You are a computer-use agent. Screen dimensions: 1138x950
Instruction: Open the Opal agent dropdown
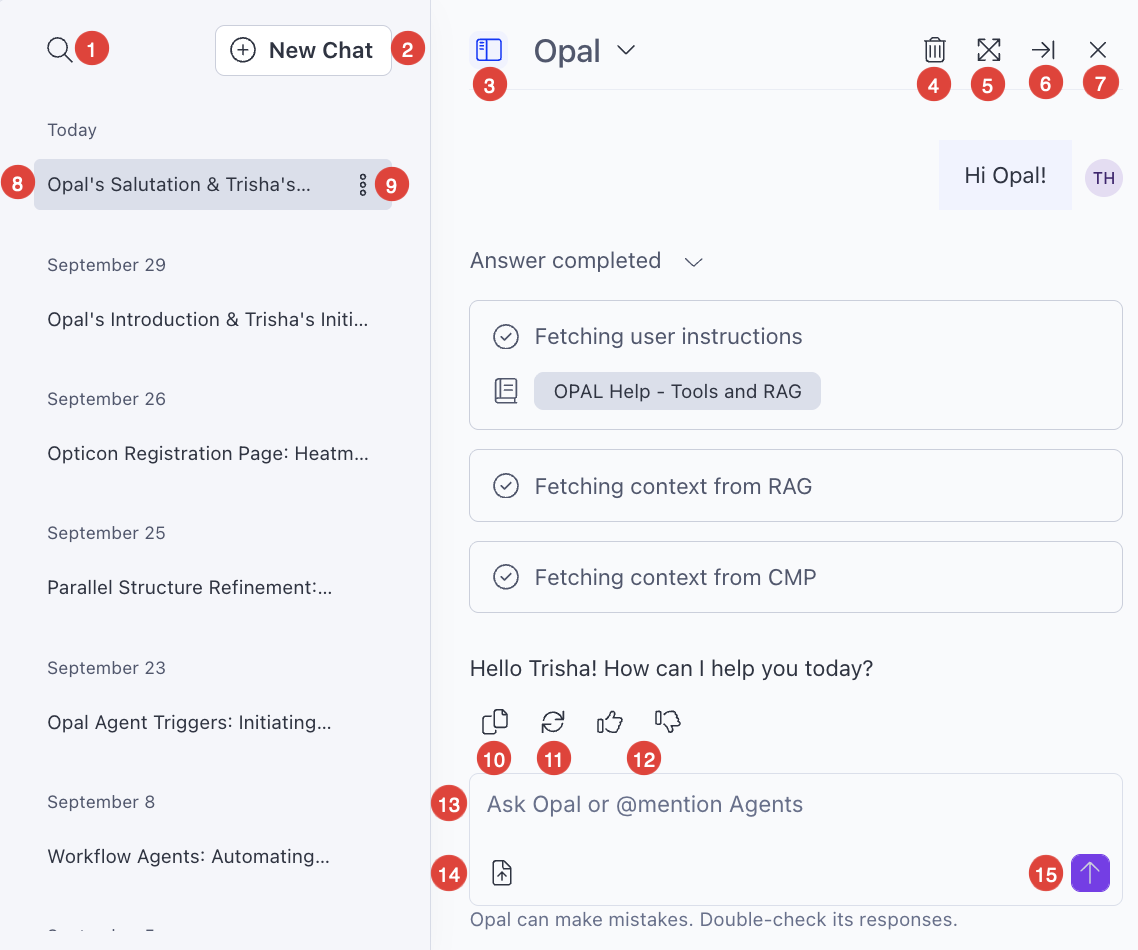[584, 51]
